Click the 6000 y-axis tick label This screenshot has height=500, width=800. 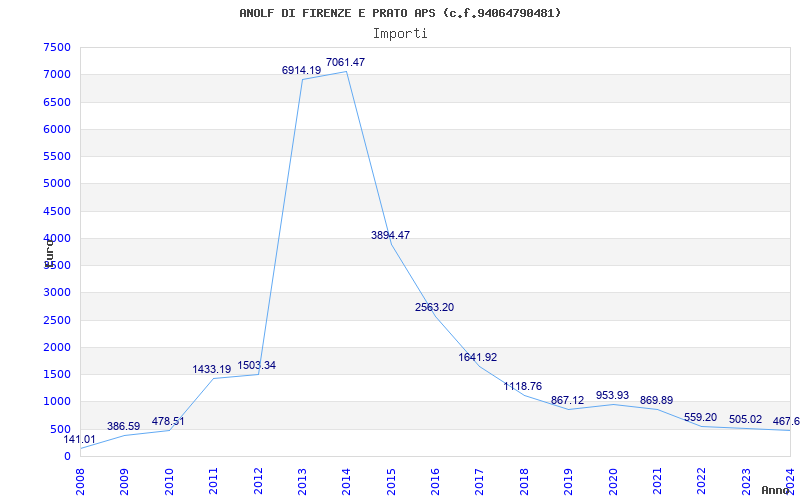(57, 129)
